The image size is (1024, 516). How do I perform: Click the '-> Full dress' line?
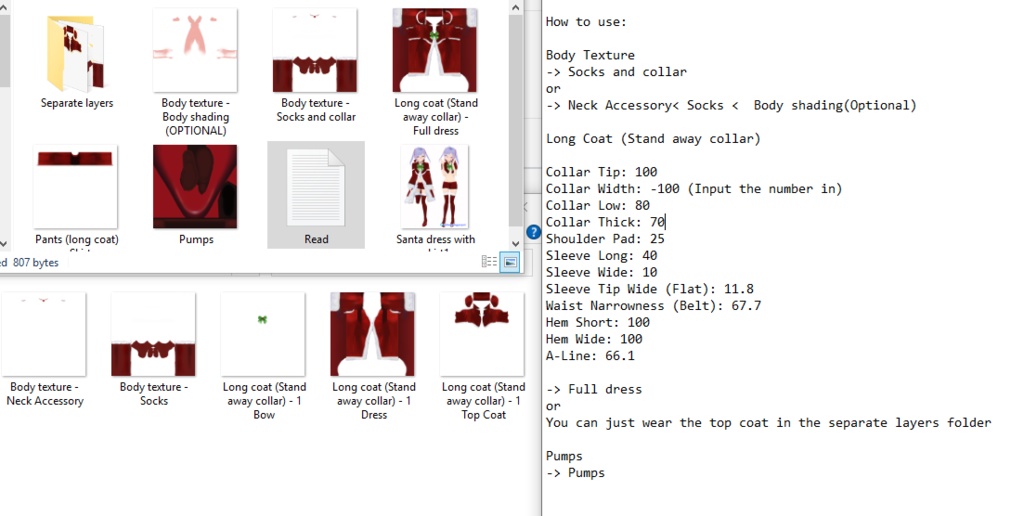click(x=594, y=389)
